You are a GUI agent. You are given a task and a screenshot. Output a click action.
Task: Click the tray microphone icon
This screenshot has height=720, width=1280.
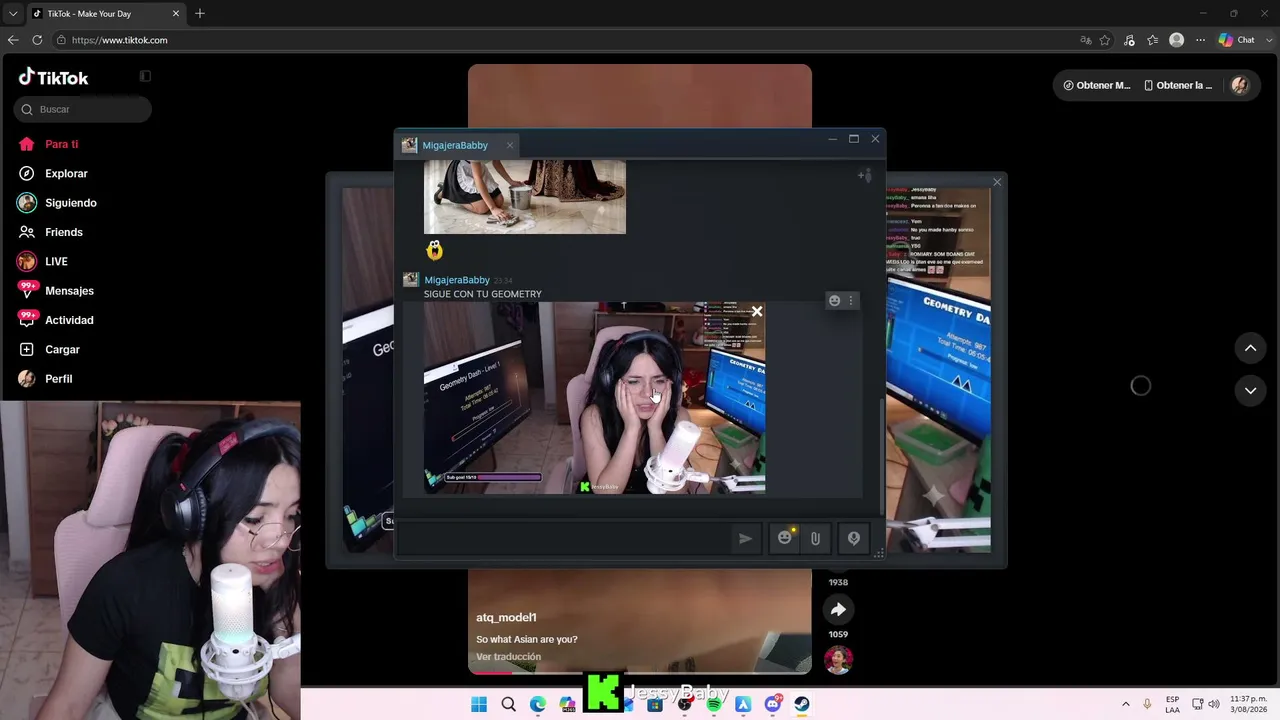click(x=1147, y=704)
